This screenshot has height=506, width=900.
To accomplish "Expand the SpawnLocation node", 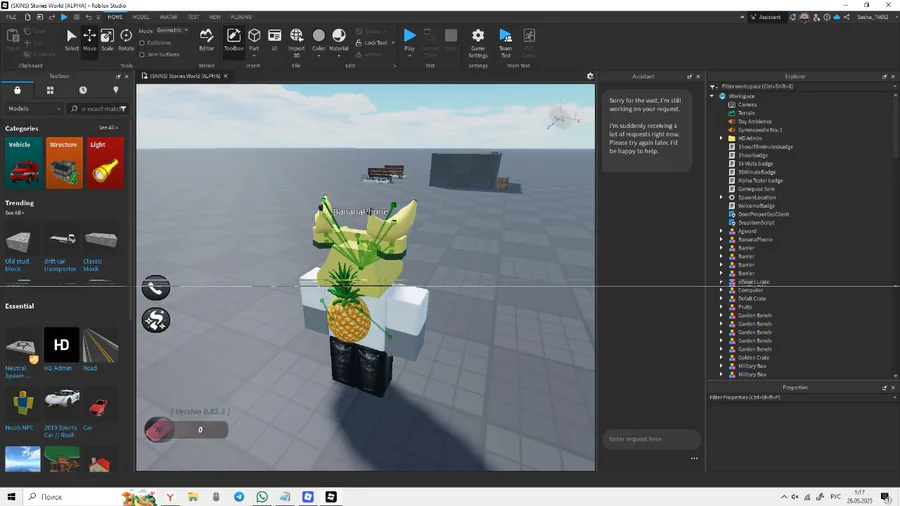I will coord(721,197).
